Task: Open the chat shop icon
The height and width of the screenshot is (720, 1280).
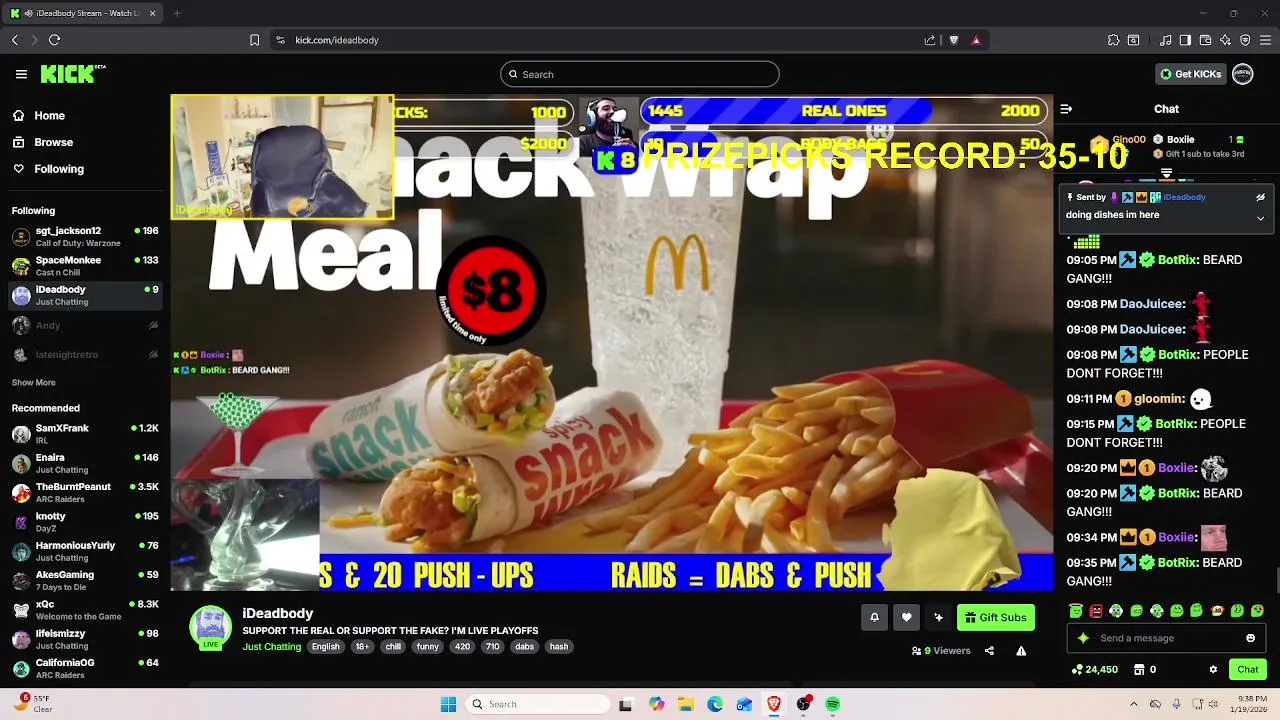Action: pyautogui.click(x=1137, y=669)
